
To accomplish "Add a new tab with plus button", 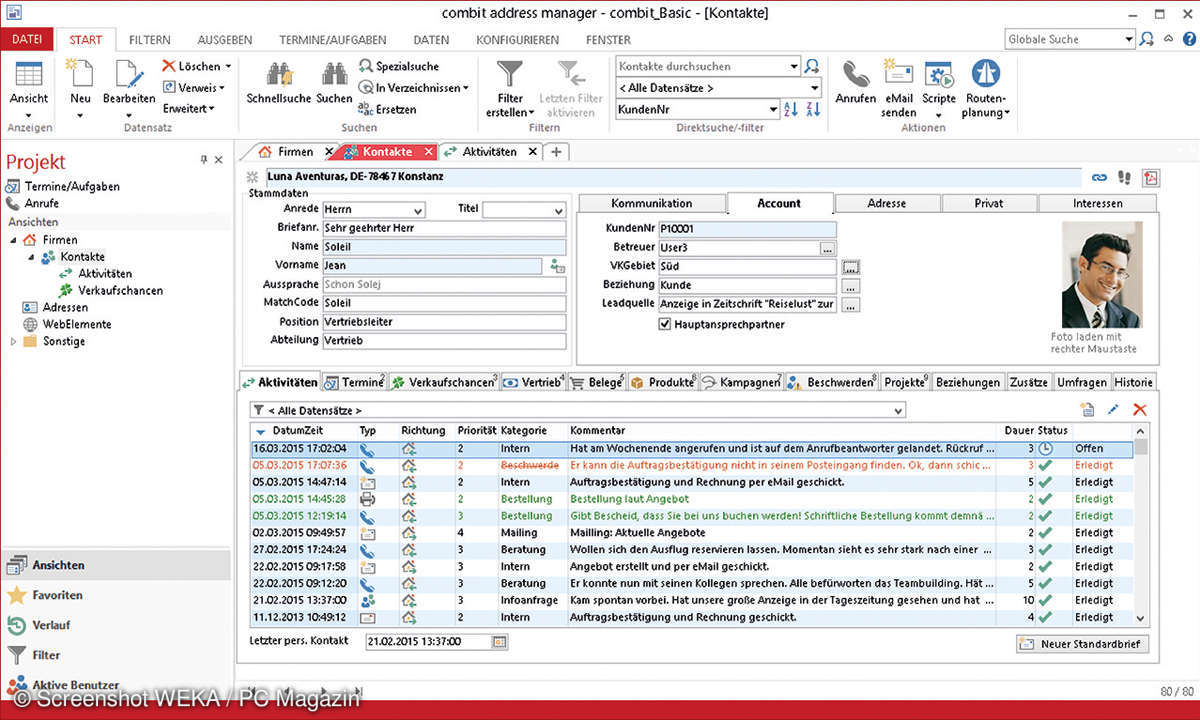I will coord(556,152).
